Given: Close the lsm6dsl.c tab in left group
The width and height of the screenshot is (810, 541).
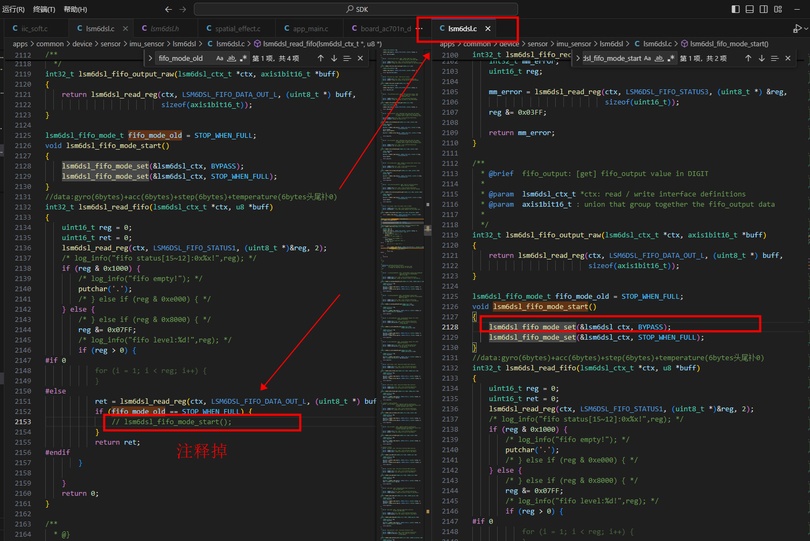Looking at the screenshot, I should click(126, 28).
